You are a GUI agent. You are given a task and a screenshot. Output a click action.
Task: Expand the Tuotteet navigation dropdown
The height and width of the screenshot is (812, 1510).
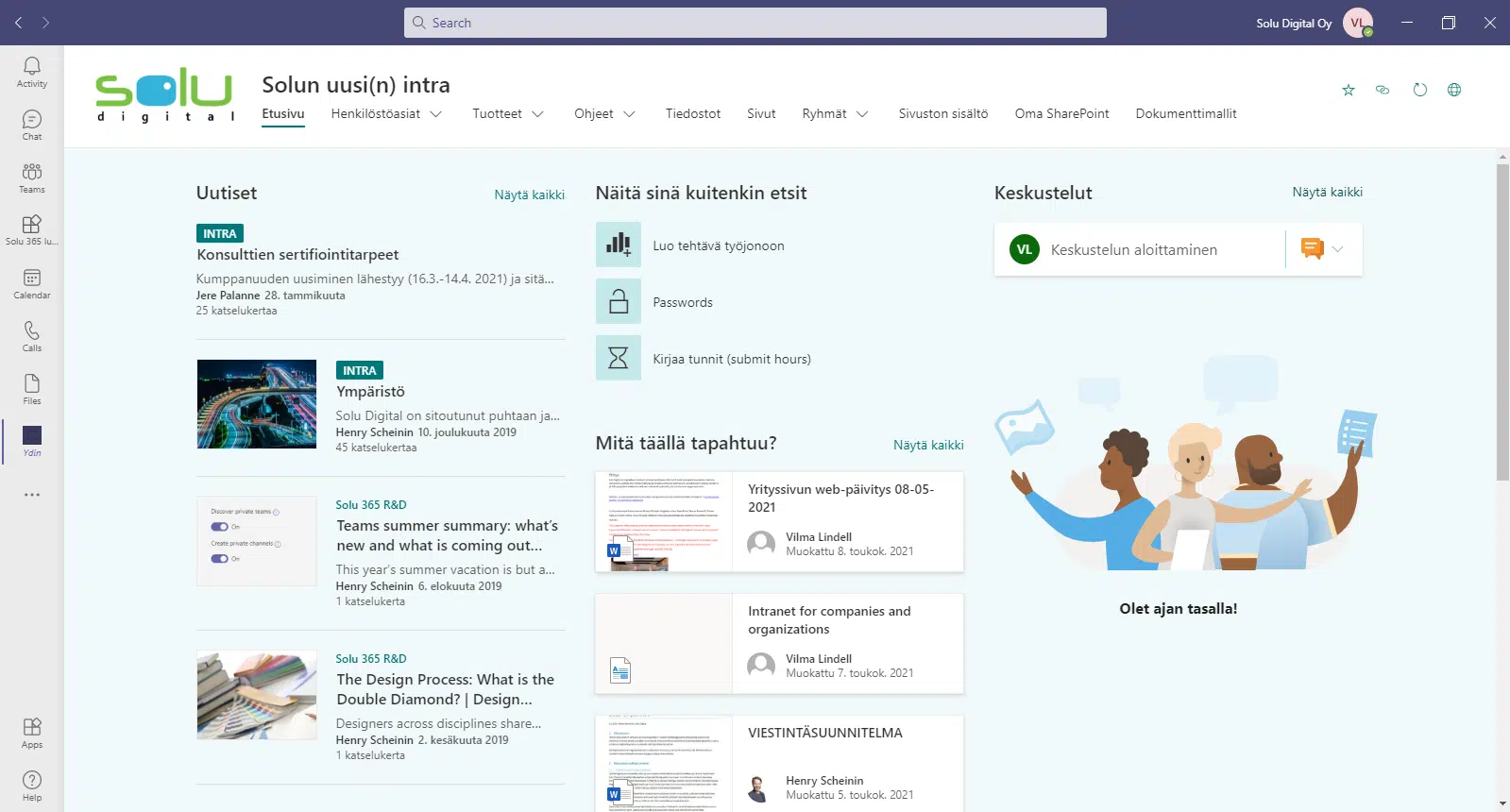coord(537,114)
